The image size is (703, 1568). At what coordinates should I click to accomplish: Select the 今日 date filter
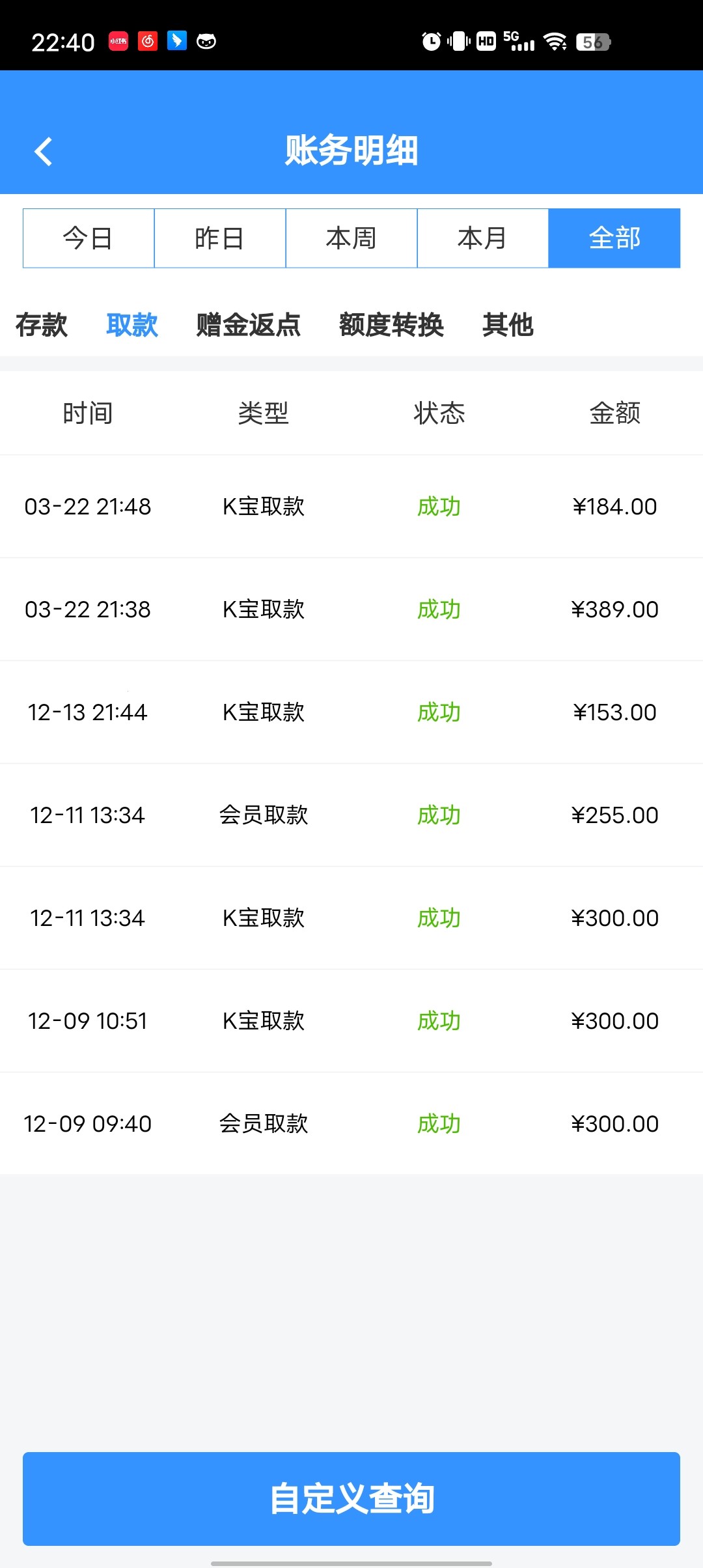coord(89,238)
